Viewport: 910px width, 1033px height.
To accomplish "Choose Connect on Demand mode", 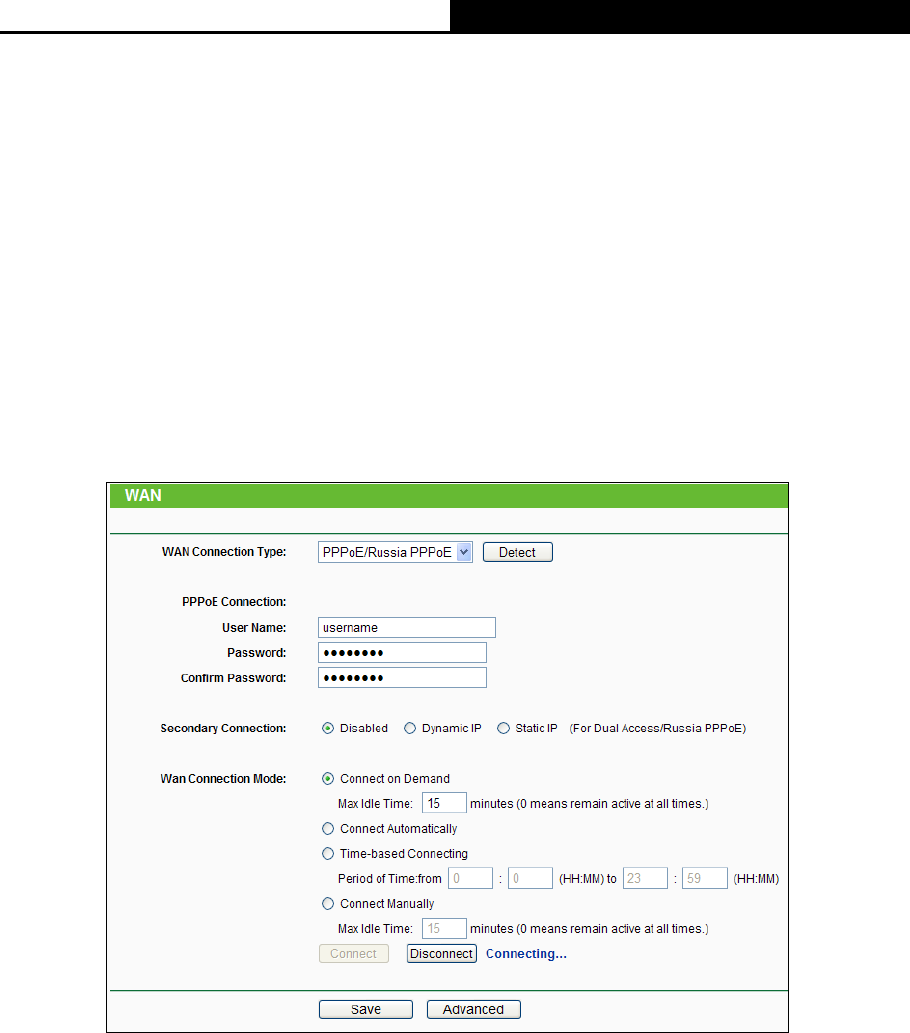I will point(327,779).
